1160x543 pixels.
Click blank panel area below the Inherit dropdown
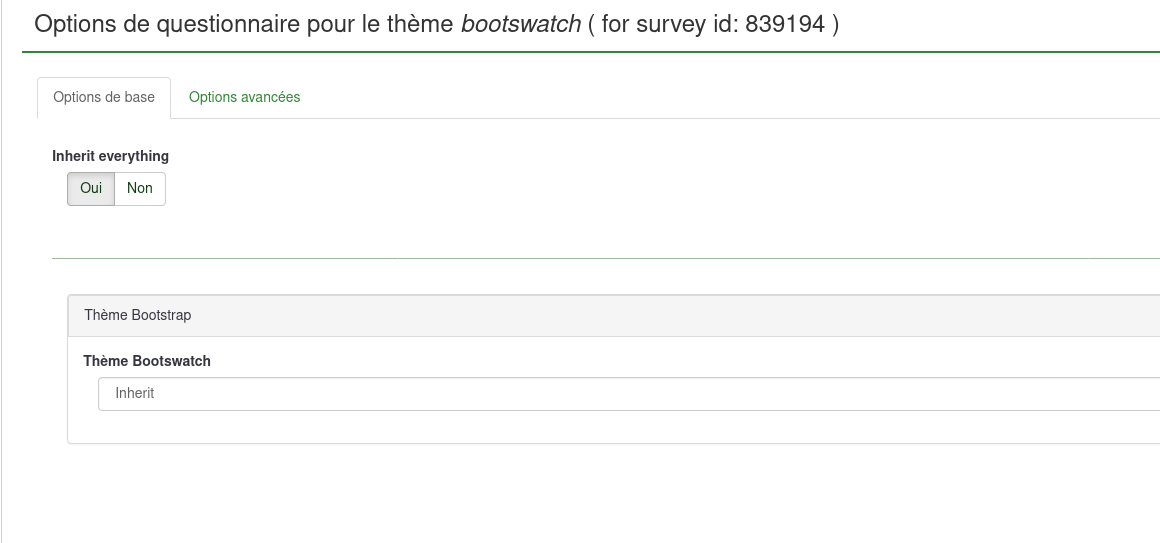600,427
